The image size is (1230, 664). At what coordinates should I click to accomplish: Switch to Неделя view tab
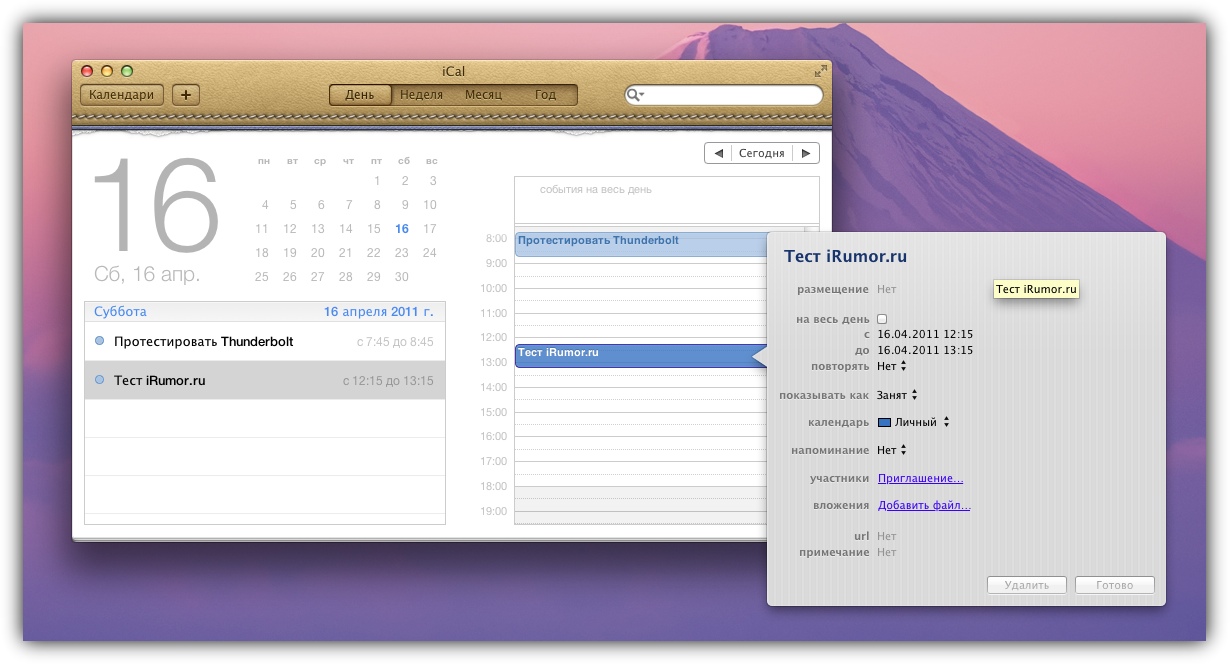[421, 95]
